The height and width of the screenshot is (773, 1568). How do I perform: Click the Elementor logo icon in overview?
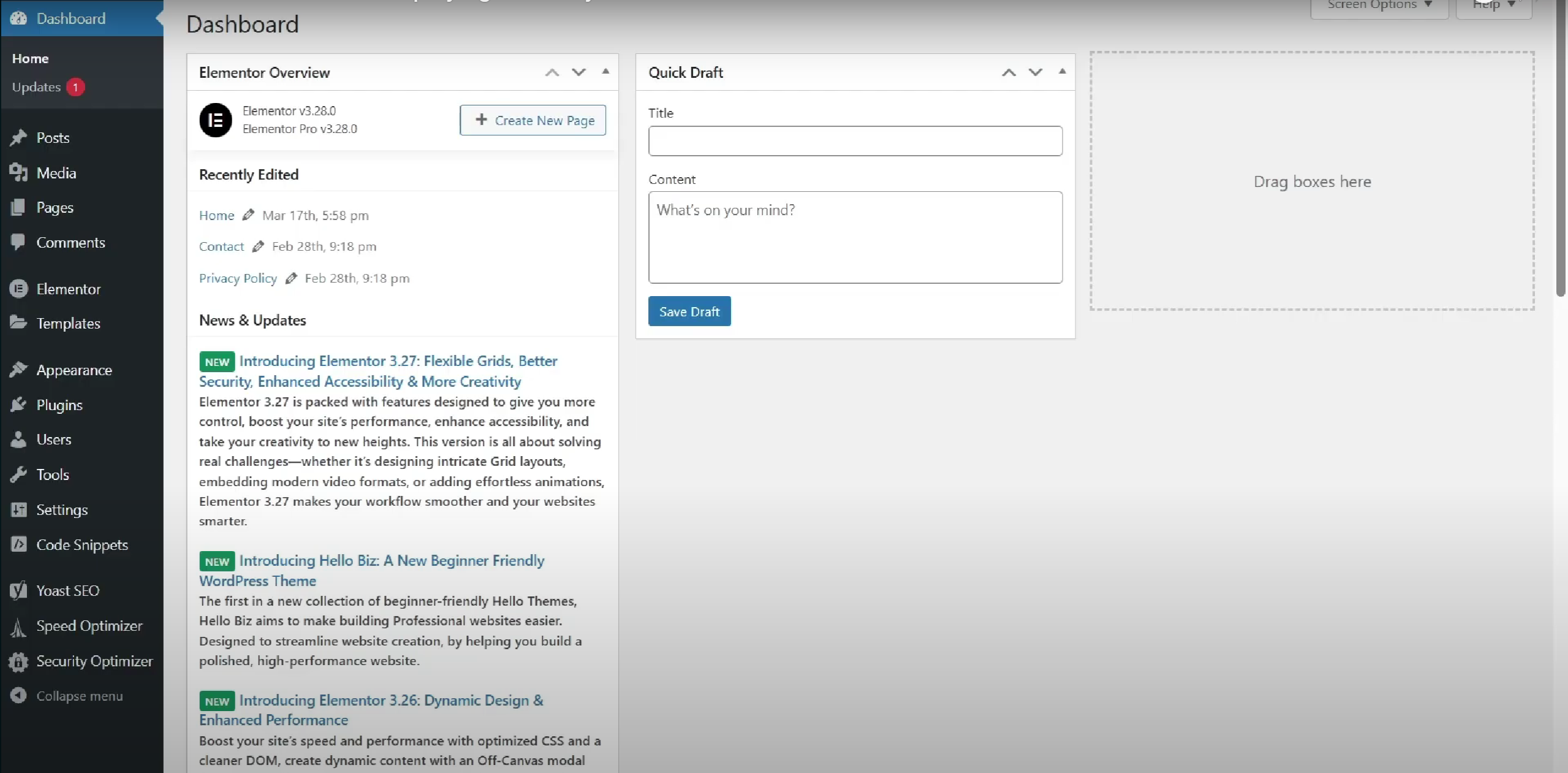pos(215,120)
